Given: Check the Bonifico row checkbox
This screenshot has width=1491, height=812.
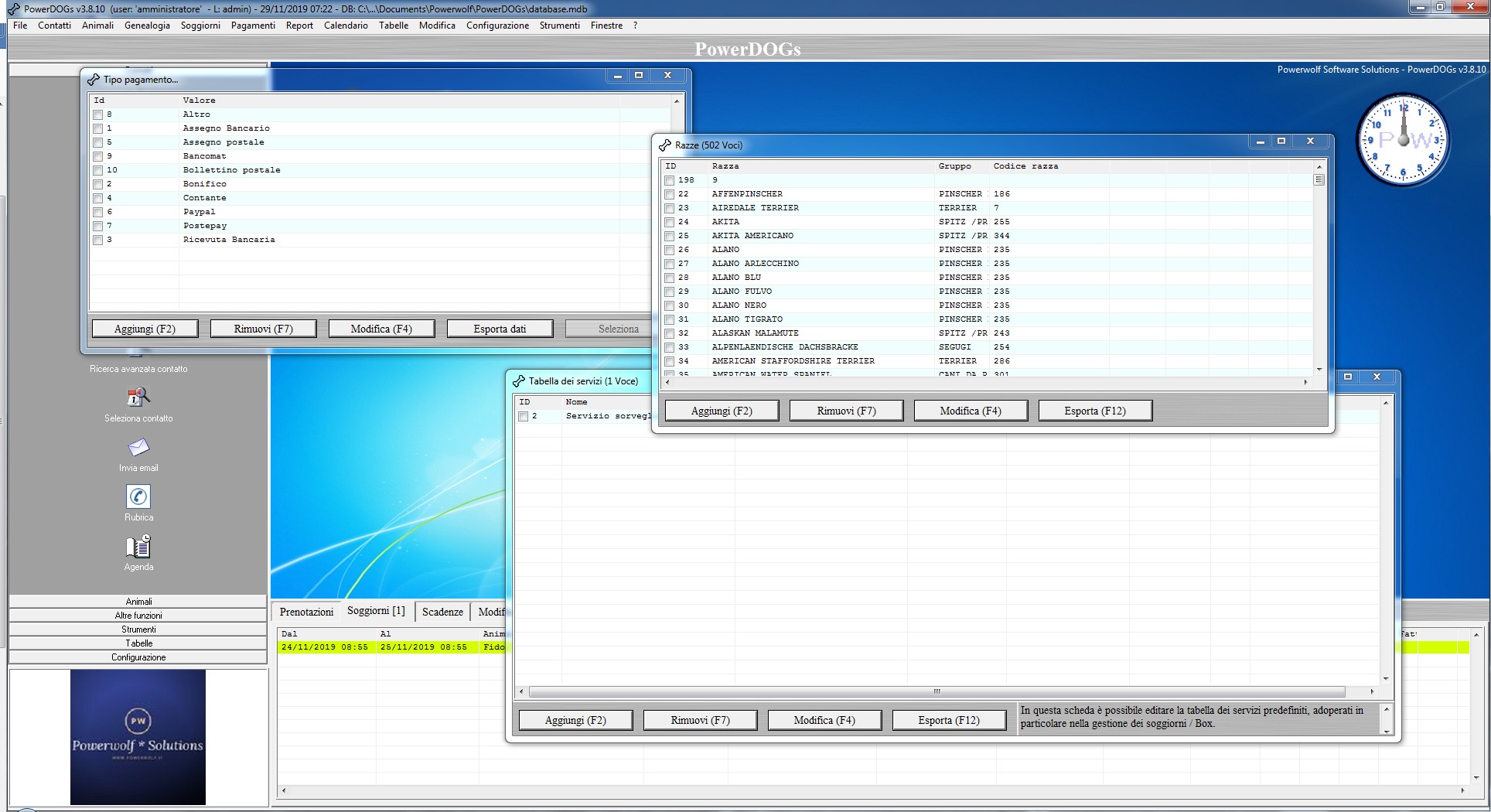Looking at the screenshot, I should (97, 184).
